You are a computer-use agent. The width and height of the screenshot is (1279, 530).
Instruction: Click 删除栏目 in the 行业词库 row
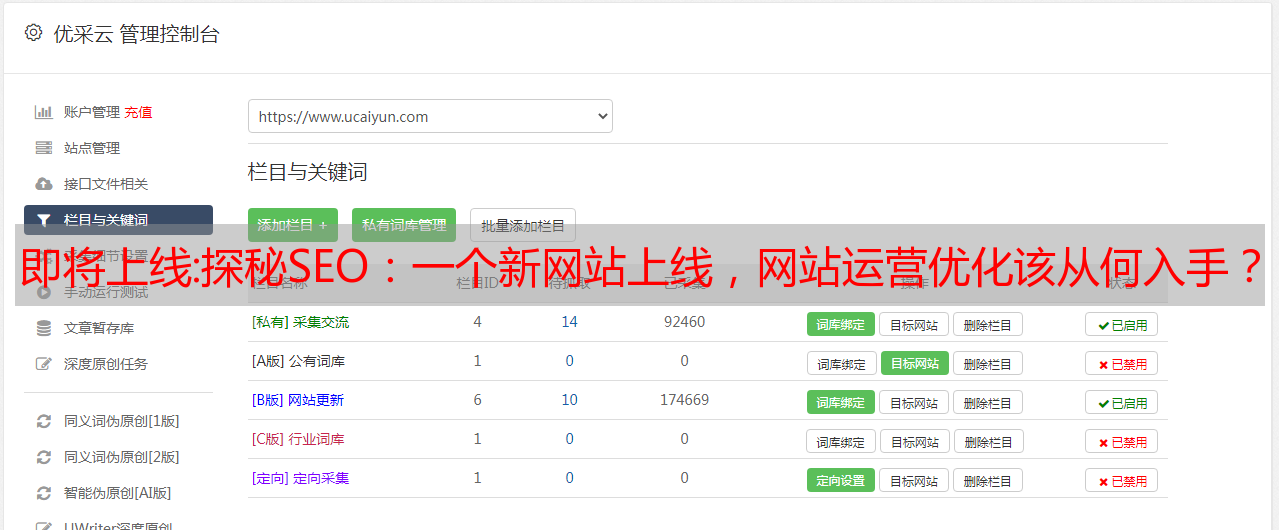[987, 441]
